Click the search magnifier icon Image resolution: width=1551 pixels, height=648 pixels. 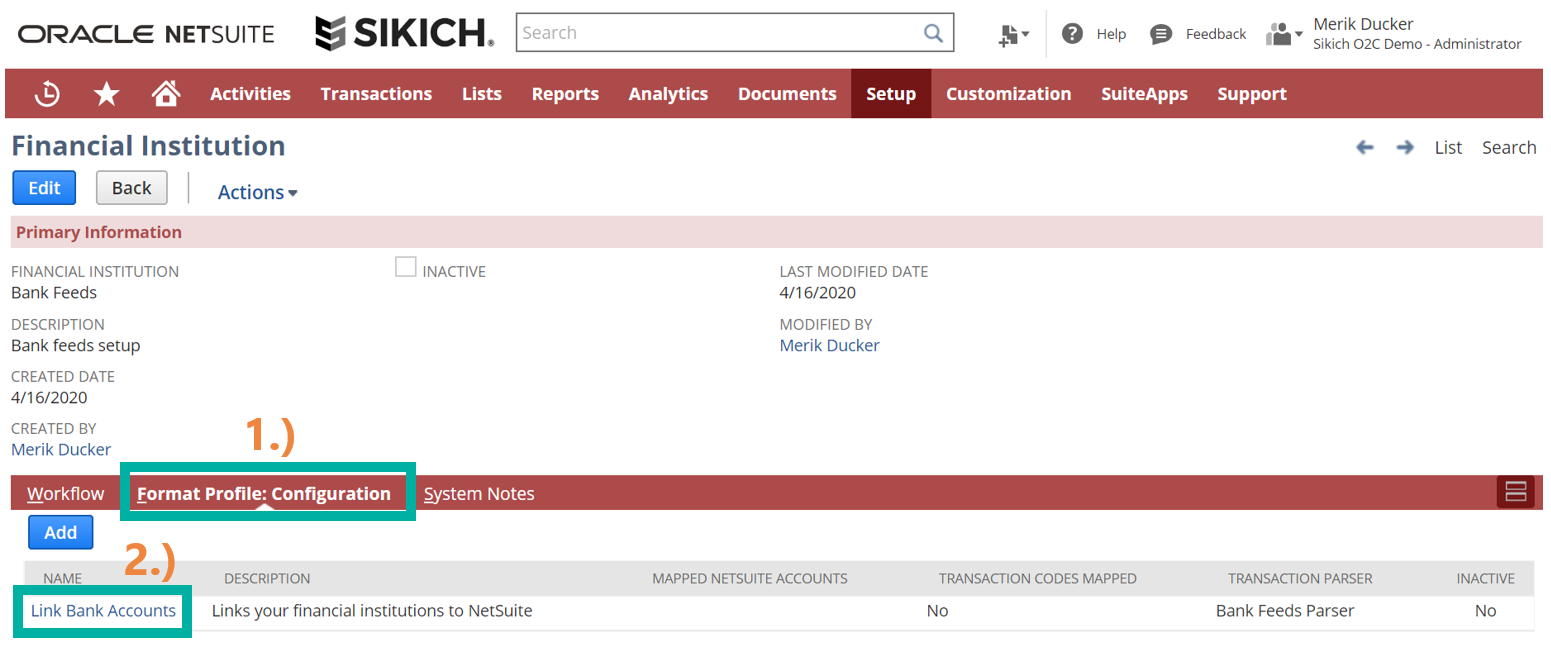pyautogui.click(x=933, y=33)
